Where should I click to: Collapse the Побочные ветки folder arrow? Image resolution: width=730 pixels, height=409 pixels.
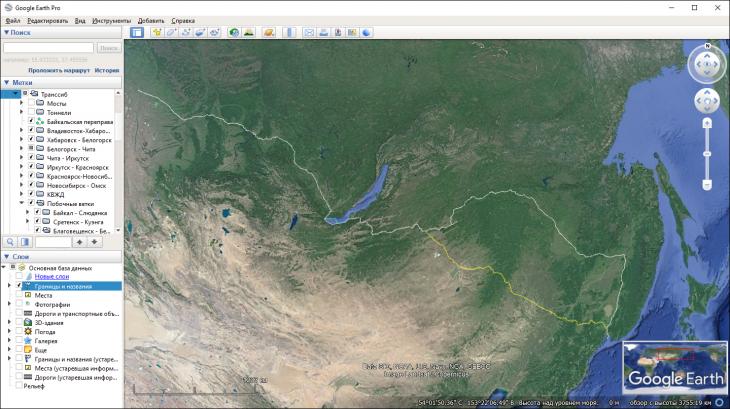[x=21, y=203]
